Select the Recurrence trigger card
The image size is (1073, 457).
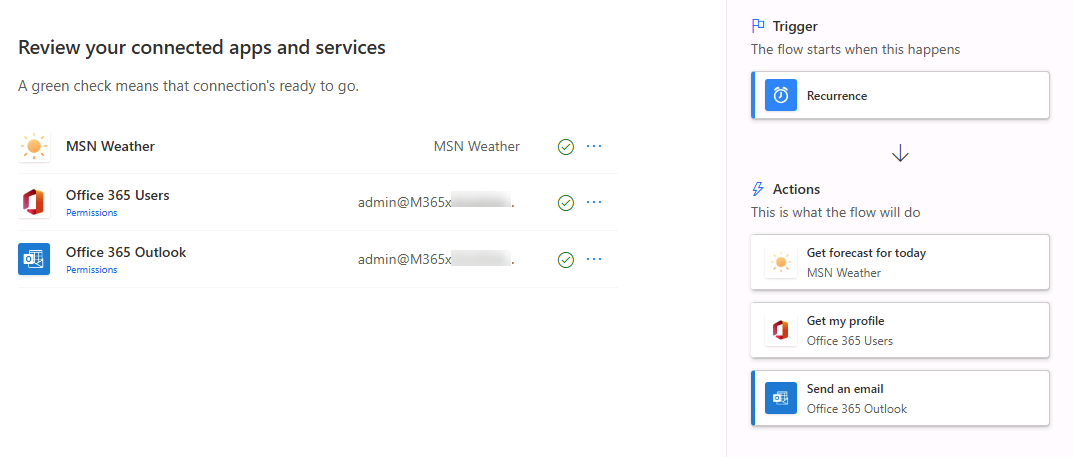pyautogui.click(x=900, y=96)
